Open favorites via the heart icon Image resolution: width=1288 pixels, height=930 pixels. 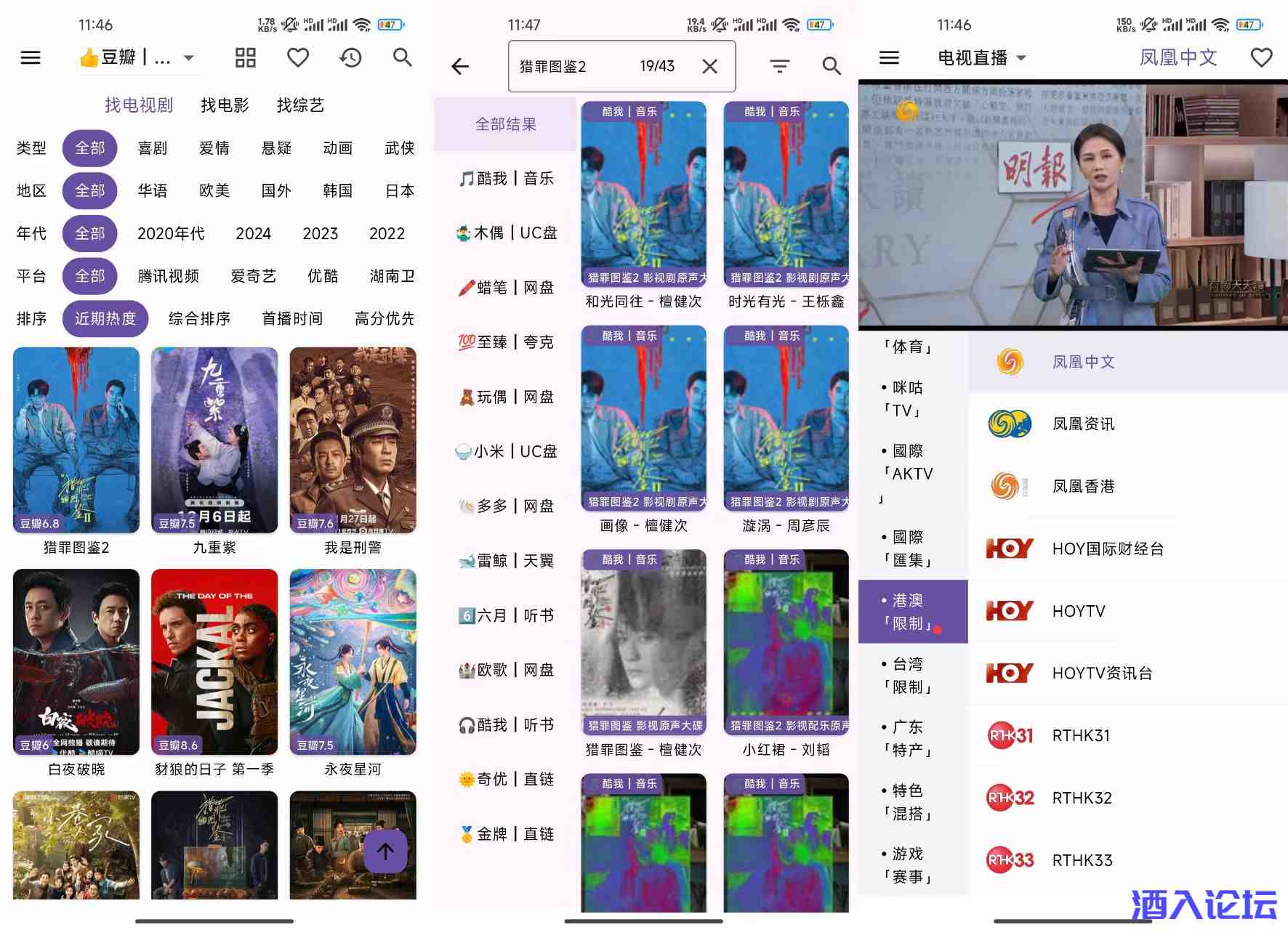298,57
